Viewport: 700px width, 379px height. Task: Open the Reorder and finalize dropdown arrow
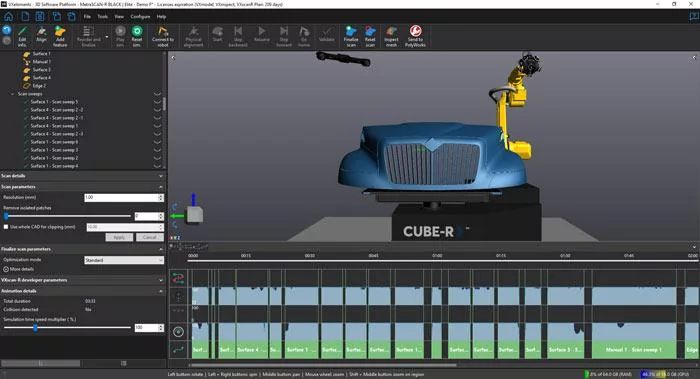click(107, 37)
